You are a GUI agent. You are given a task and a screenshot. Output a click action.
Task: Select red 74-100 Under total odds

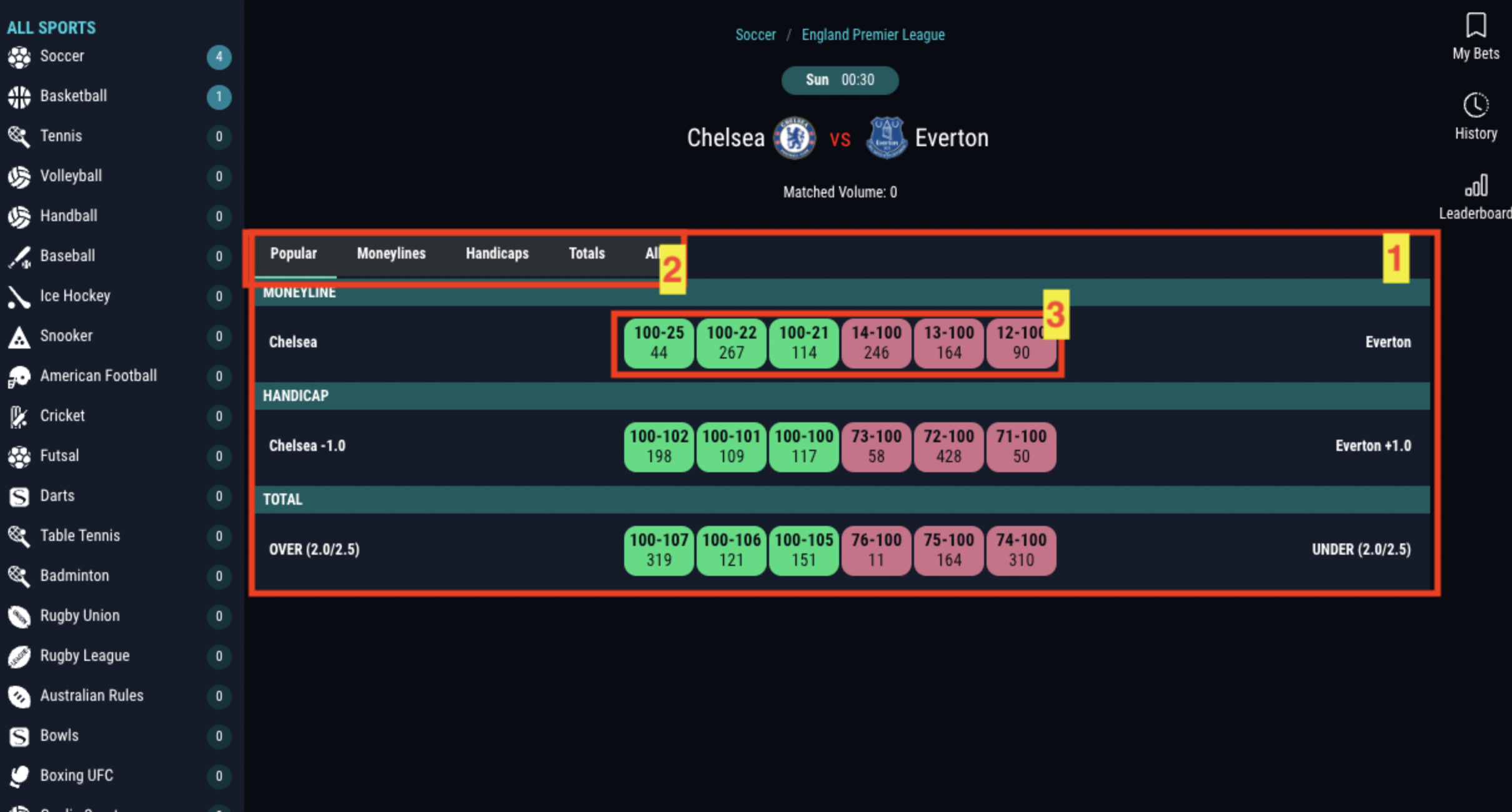(x=1021, y=550)
